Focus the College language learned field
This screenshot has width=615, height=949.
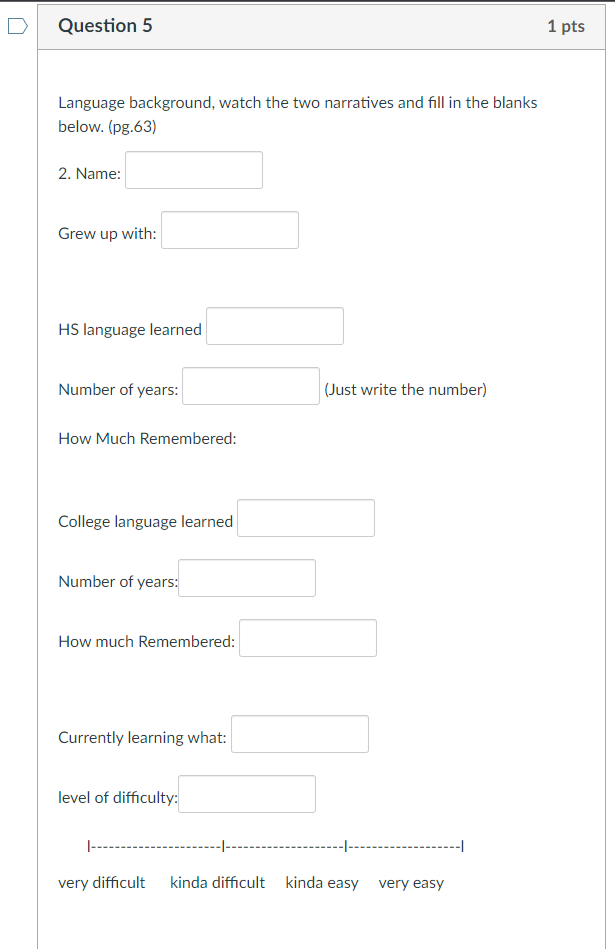point(305,518)
